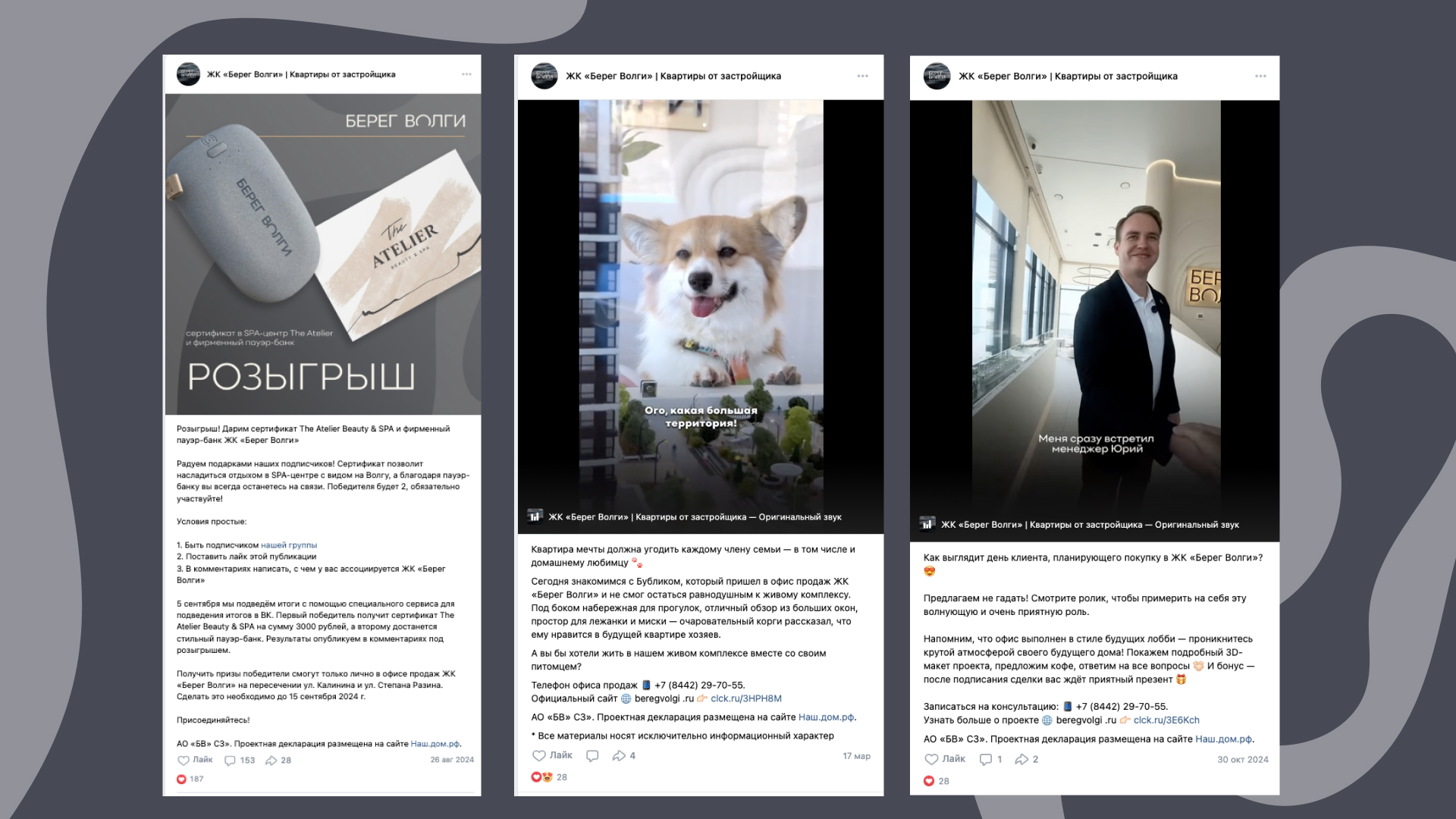Open the corgi post's comment icon
The image size is (1456, 819).
click(592, 755)
